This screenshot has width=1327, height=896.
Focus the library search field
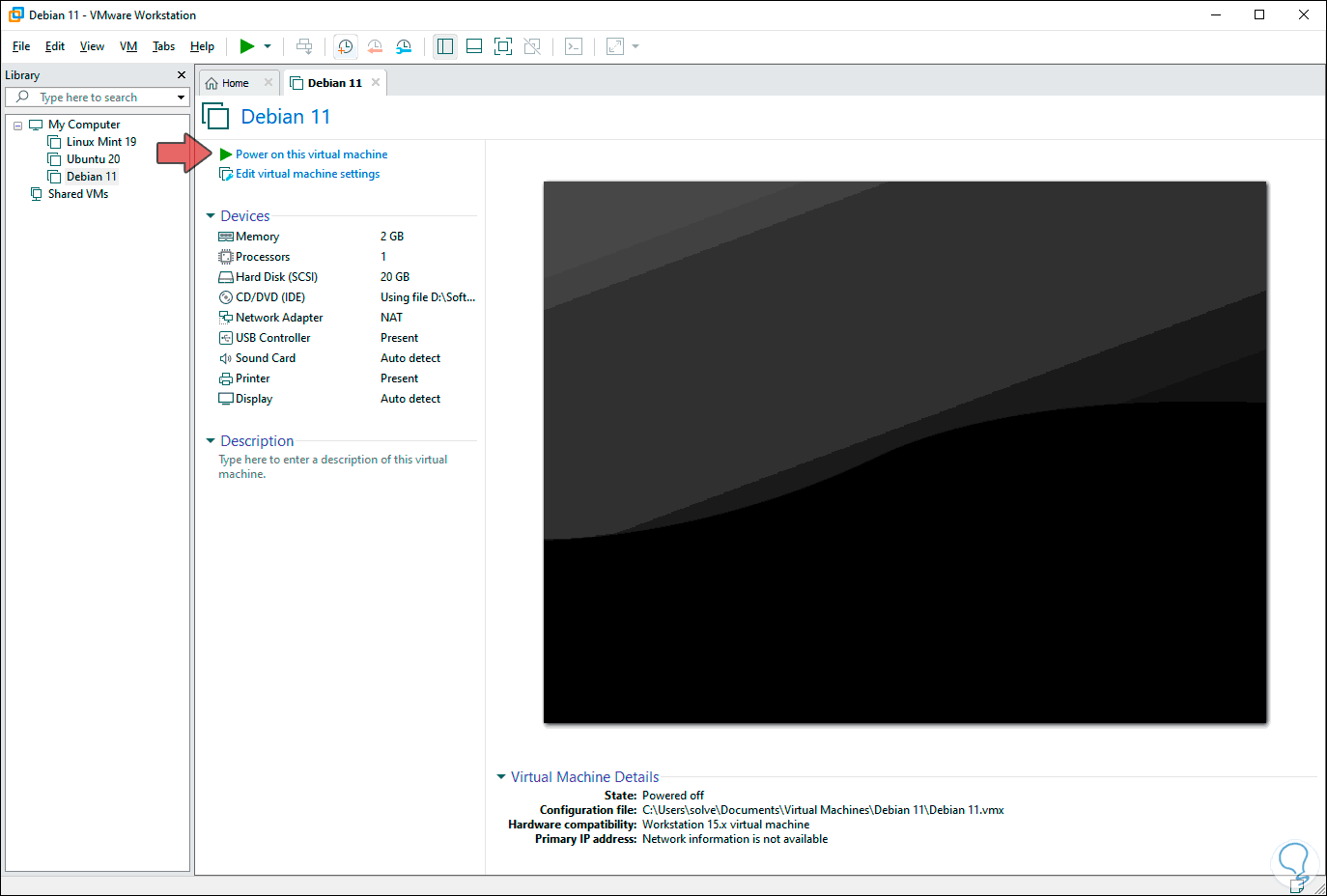[97, 98]
